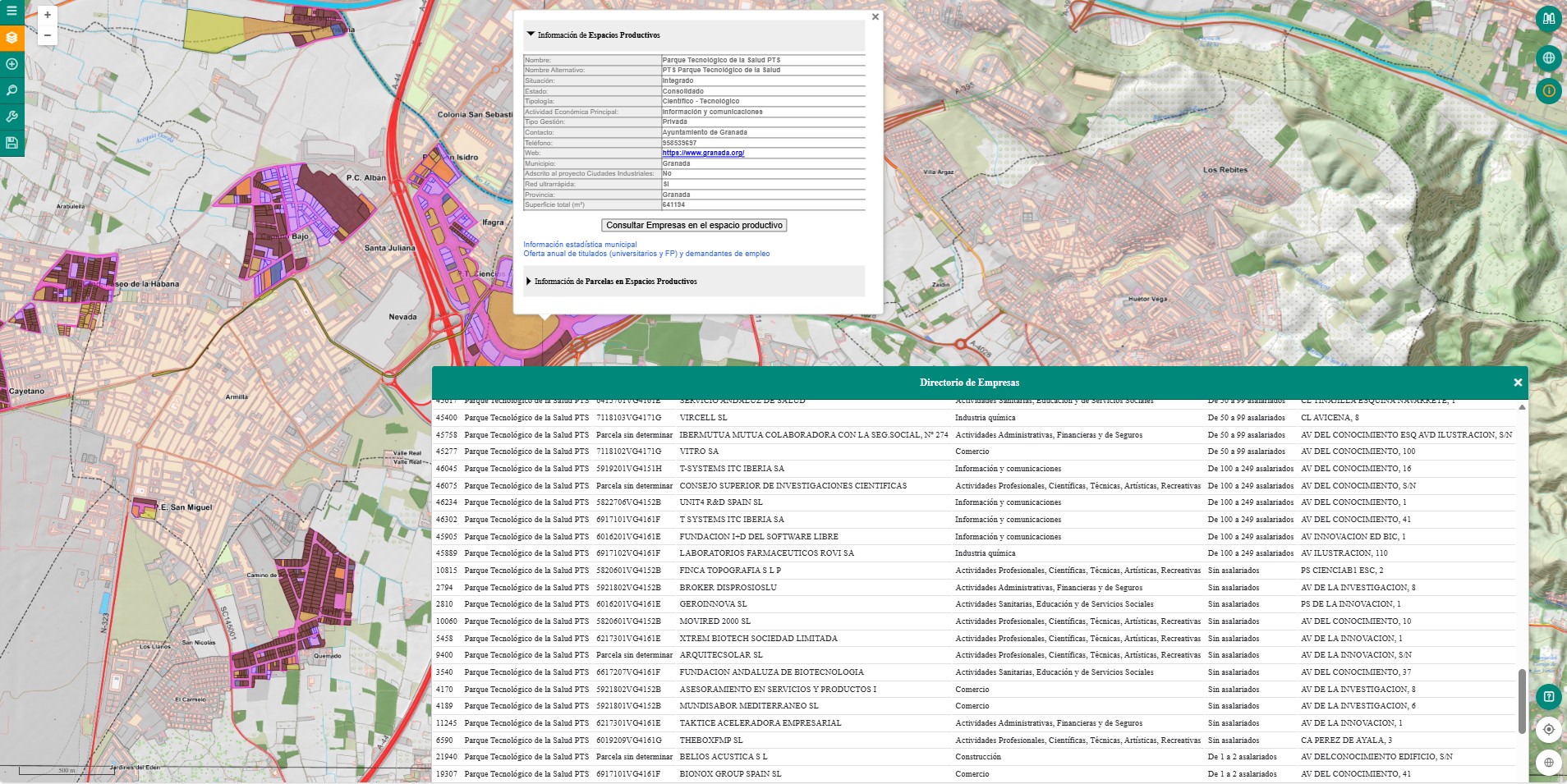The height and width of the screenshot is (784, 1567).
Task: Zoom in the map
Action: [x=48, y=15]
